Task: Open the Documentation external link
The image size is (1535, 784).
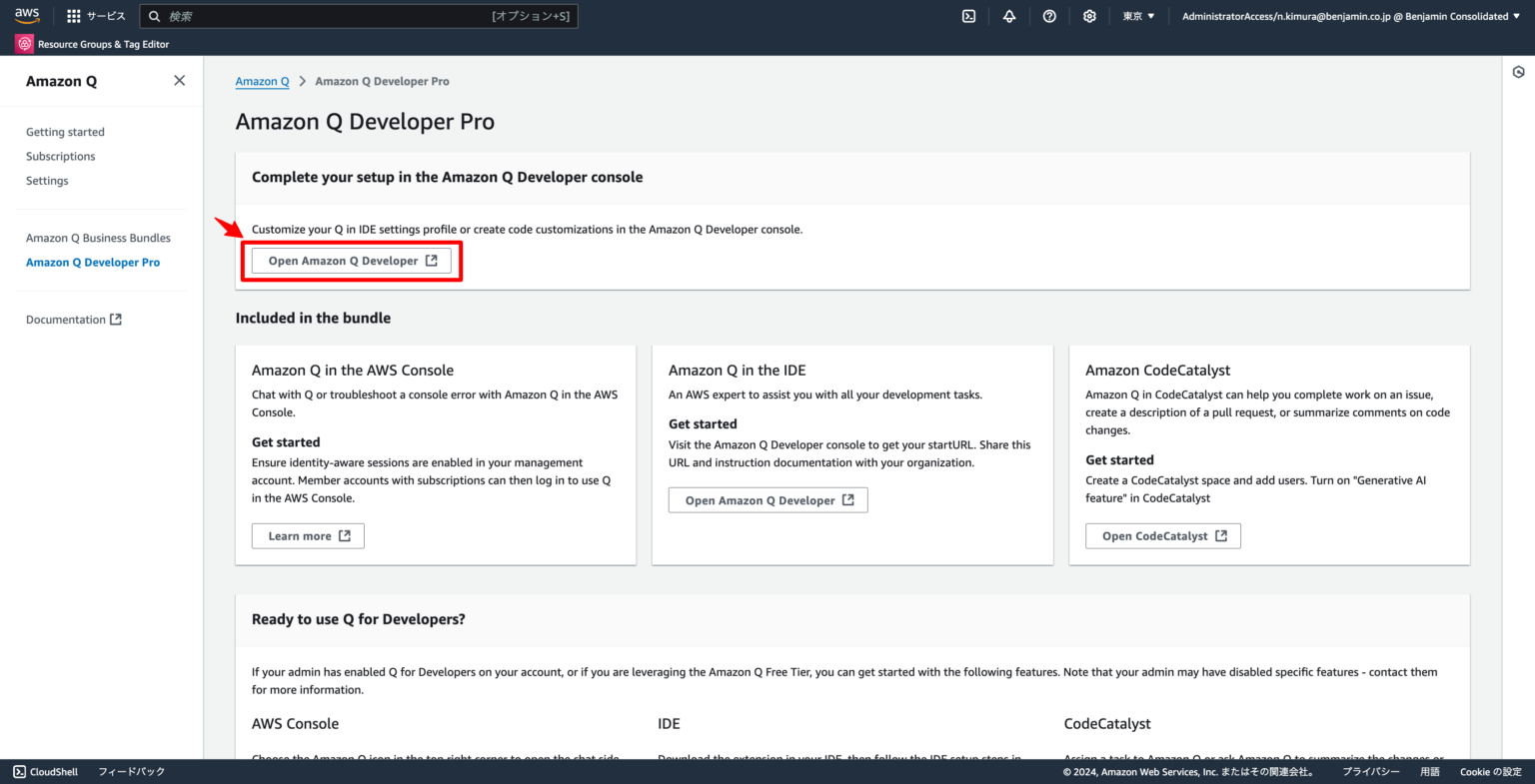Action: (74, 320)
